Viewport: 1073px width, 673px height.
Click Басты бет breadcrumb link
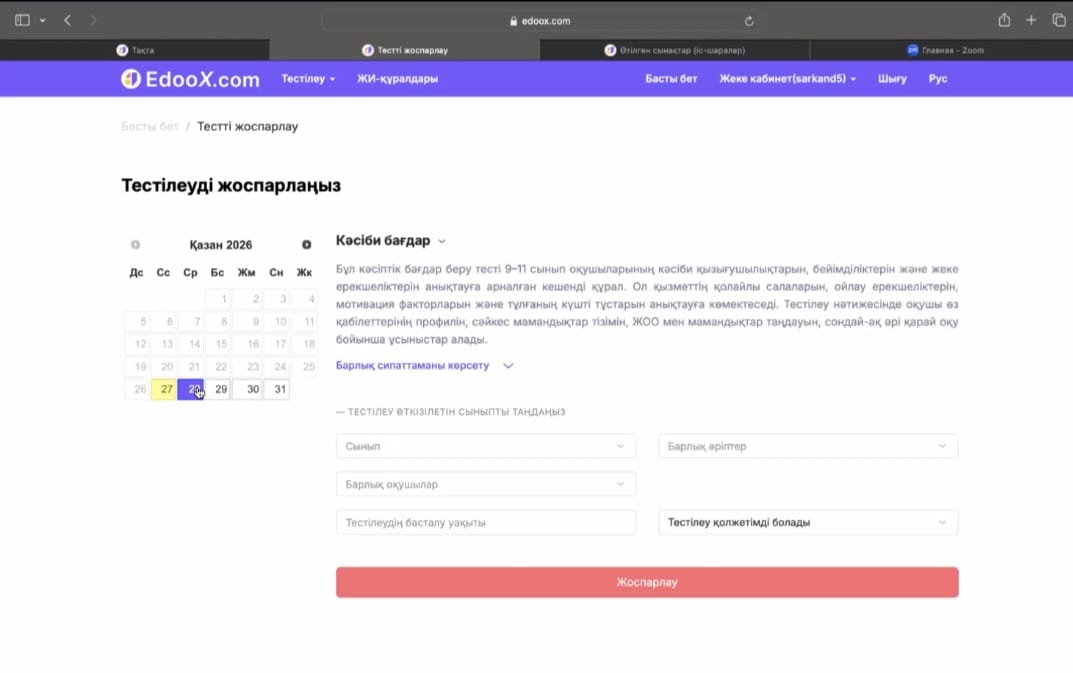coord(150,127)
